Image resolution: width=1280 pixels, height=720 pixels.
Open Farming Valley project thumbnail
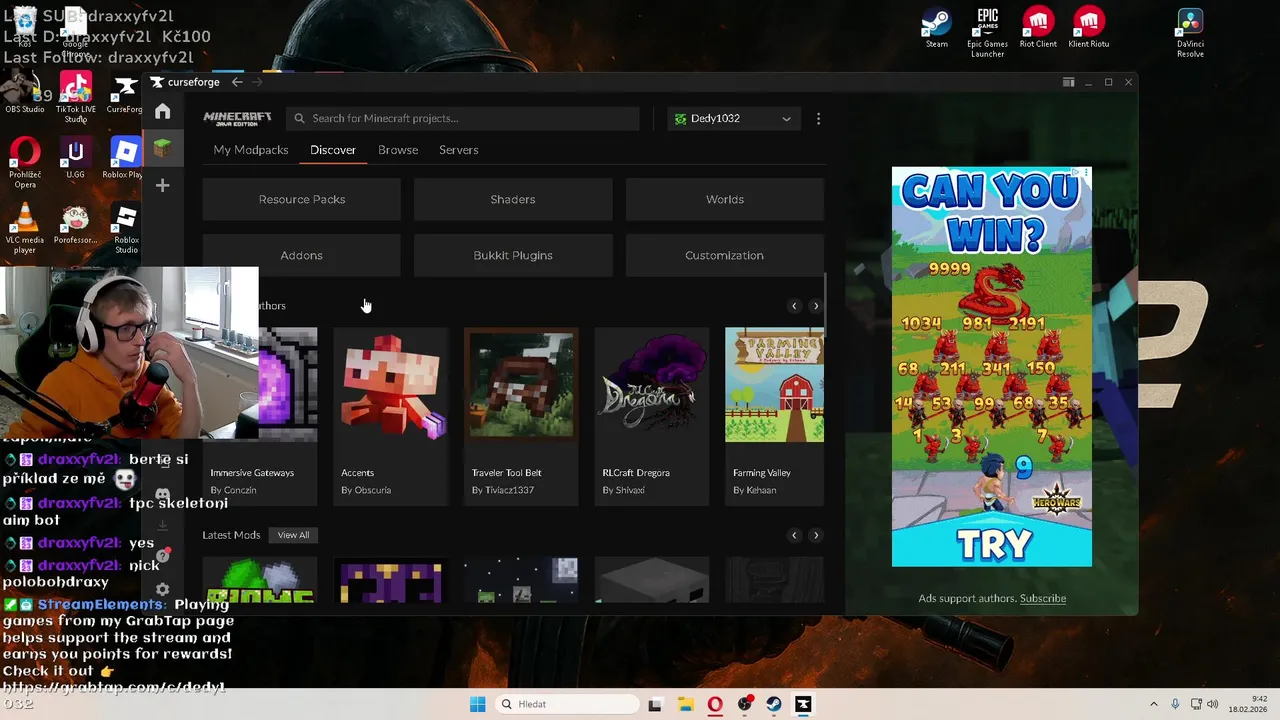tap(775, 385)
